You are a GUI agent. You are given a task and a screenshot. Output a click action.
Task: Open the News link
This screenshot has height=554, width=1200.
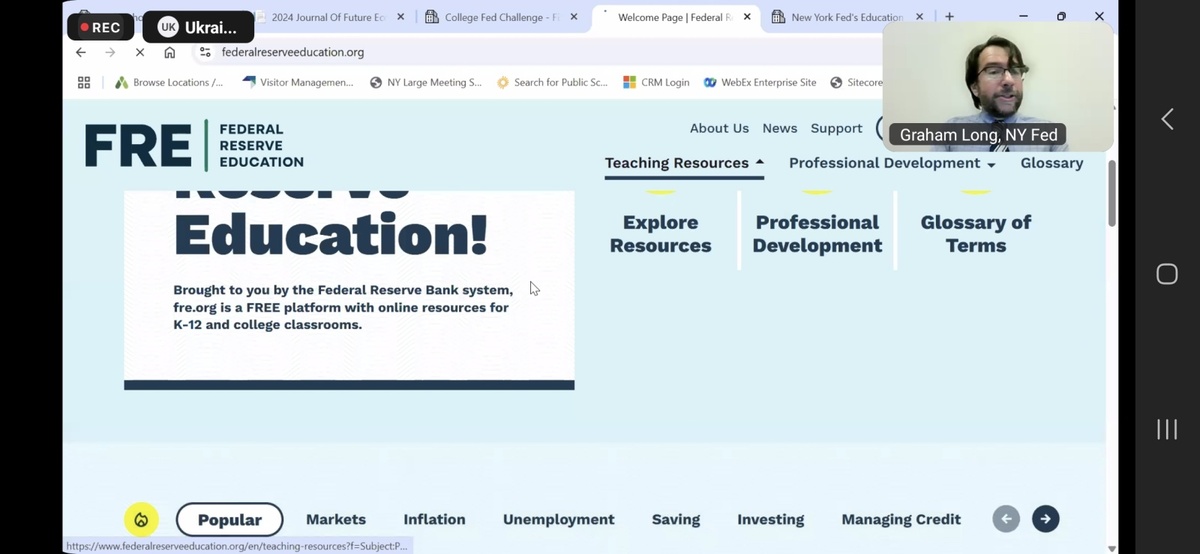pos(780,128)
